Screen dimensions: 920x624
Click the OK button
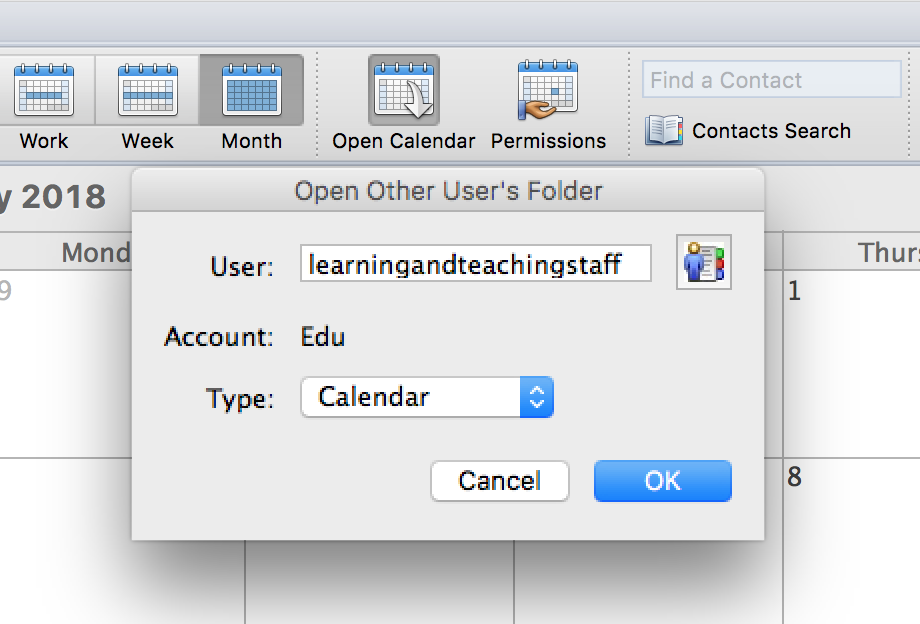tap(662, 481)
